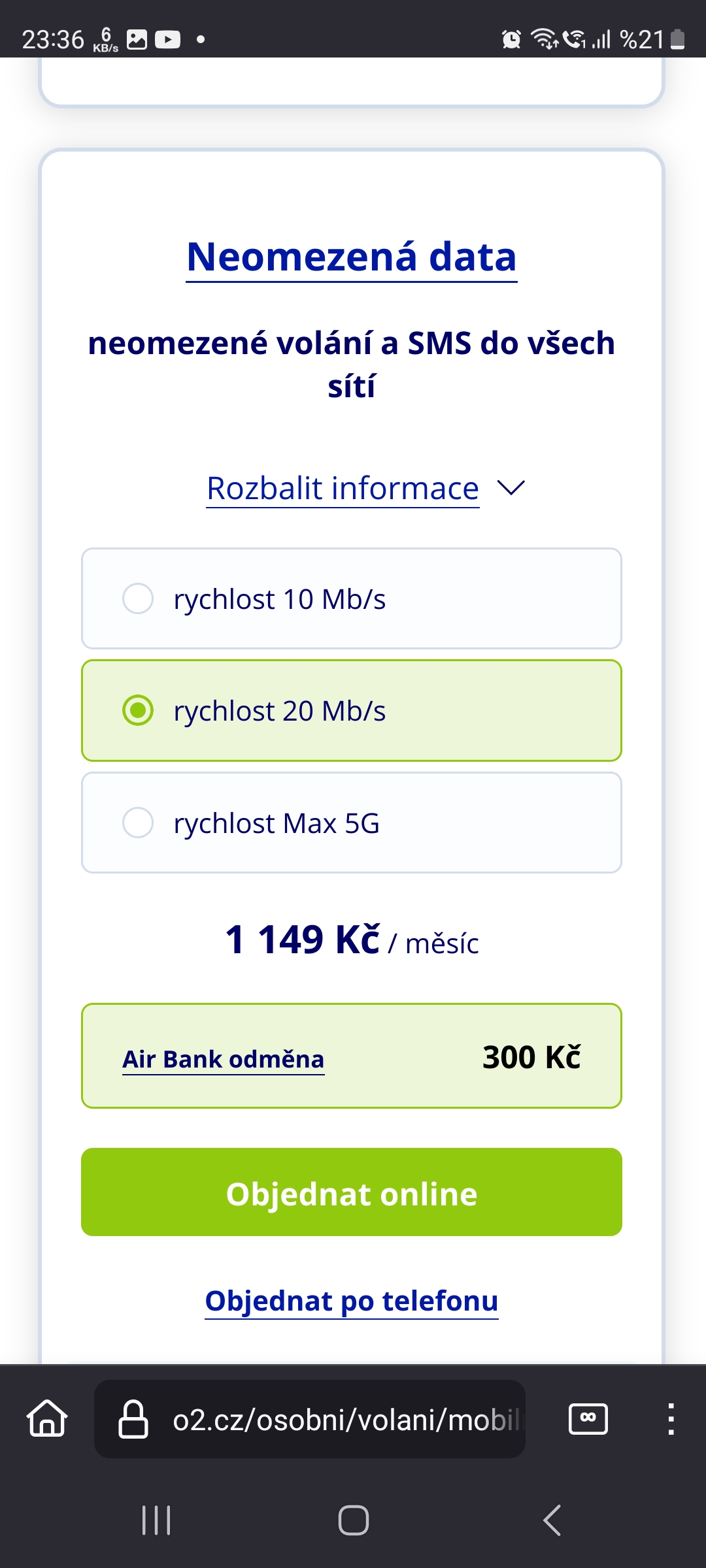Image resolution: width=706 pixels, height=1568 pixels.
Task: Select rychlost 20 Mb/s radio option
Action: 352,711
